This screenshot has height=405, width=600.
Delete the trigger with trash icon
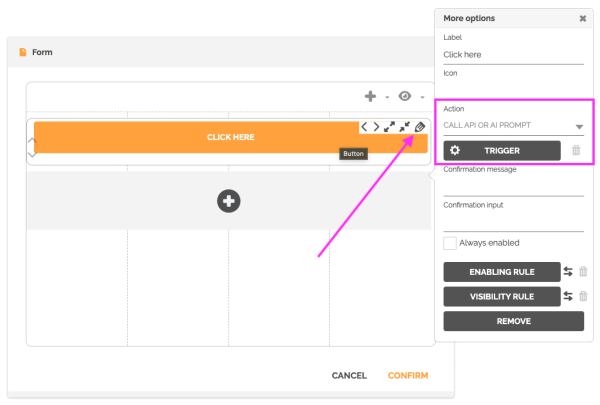tap(576, 150)
